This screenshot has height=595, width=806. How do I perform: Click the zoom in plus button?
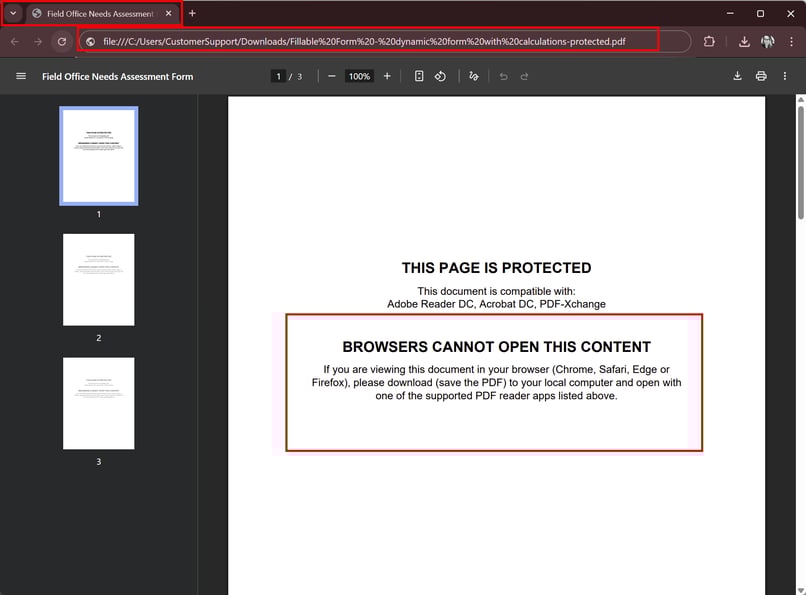[x=387, y=77]
